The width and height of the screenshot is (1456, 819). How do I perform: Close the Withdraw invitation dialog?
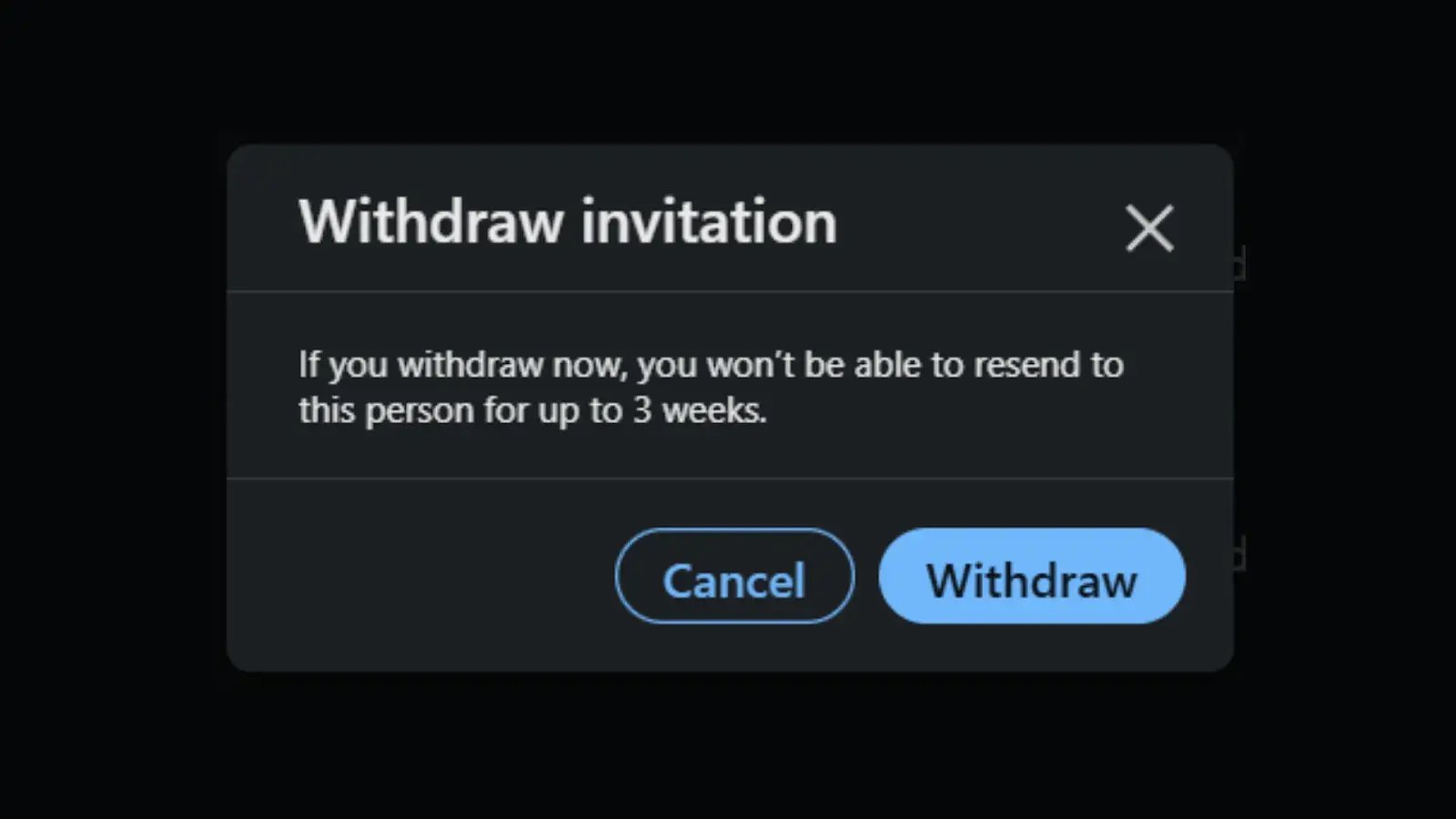click(1149, 227)
